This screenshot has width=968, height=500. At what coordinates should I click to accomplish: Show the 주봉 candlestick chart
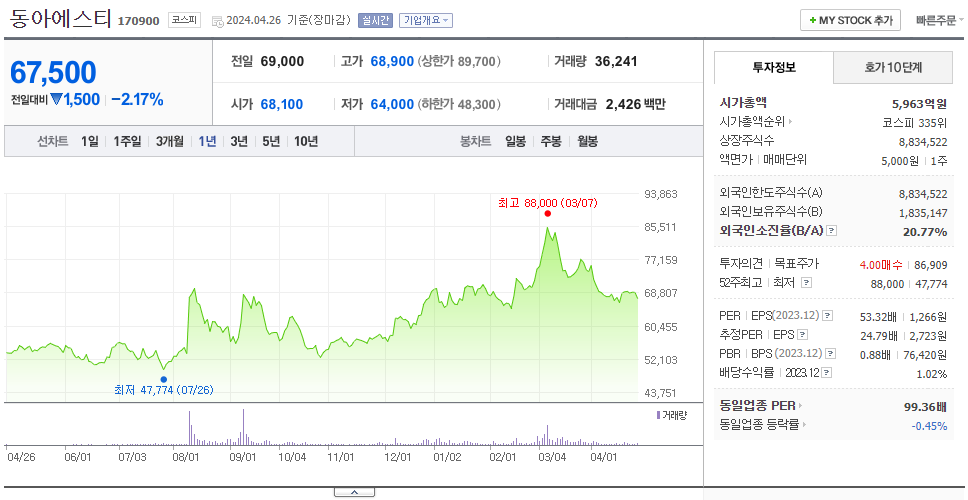[x=551, y=141]
